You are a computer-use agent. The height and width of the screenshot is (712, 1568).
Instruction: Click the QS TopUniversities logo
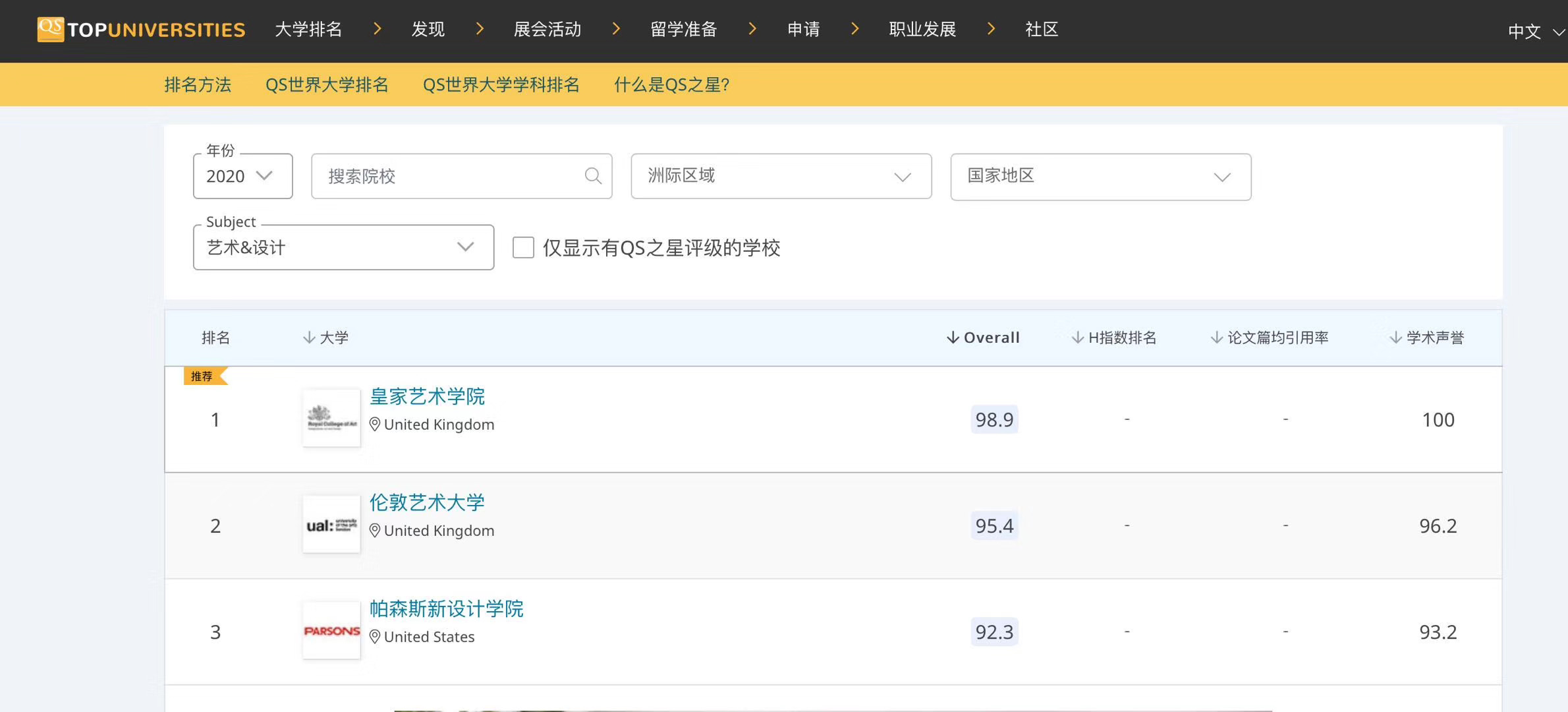click(x=141, y=30)
